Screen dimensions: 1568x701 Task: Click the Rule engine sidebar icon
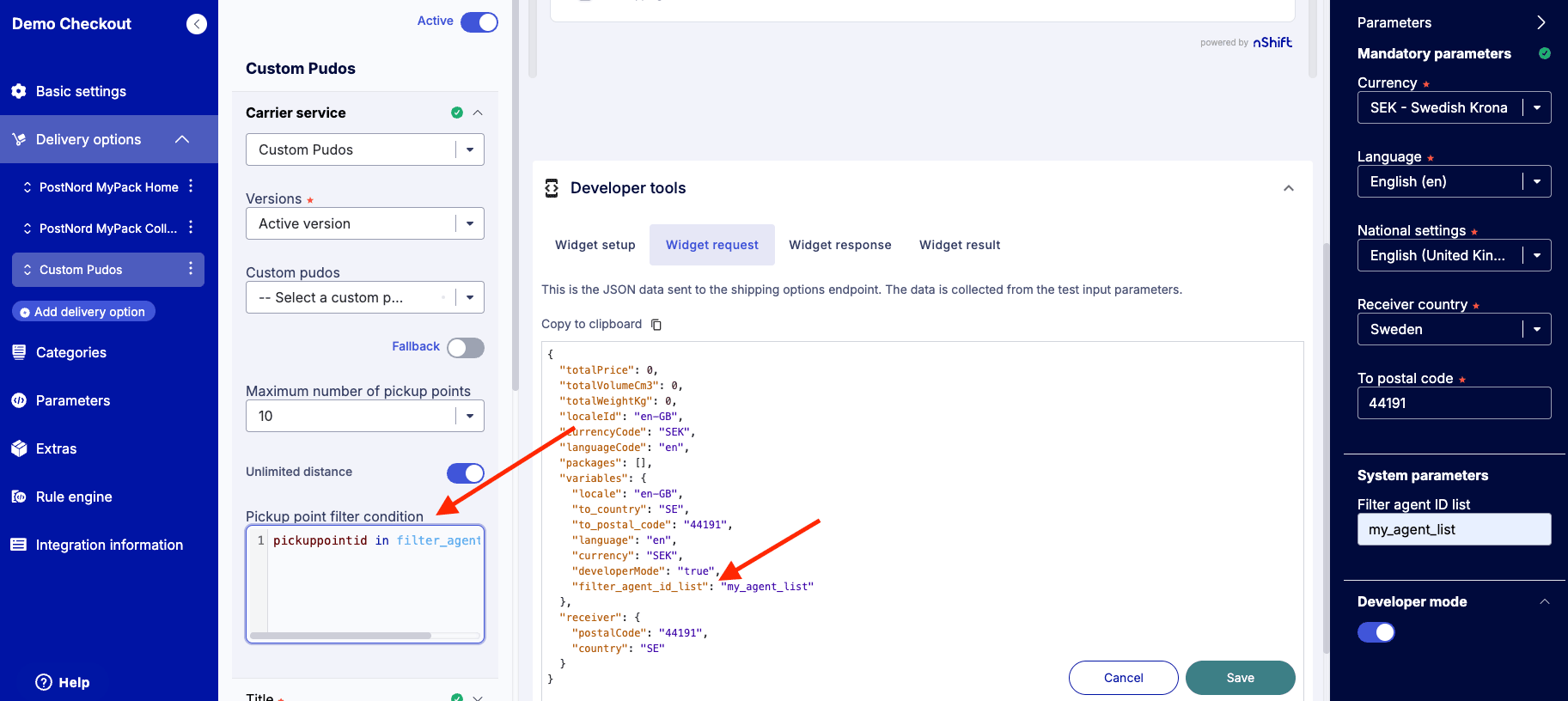click(x=19, y=497)
